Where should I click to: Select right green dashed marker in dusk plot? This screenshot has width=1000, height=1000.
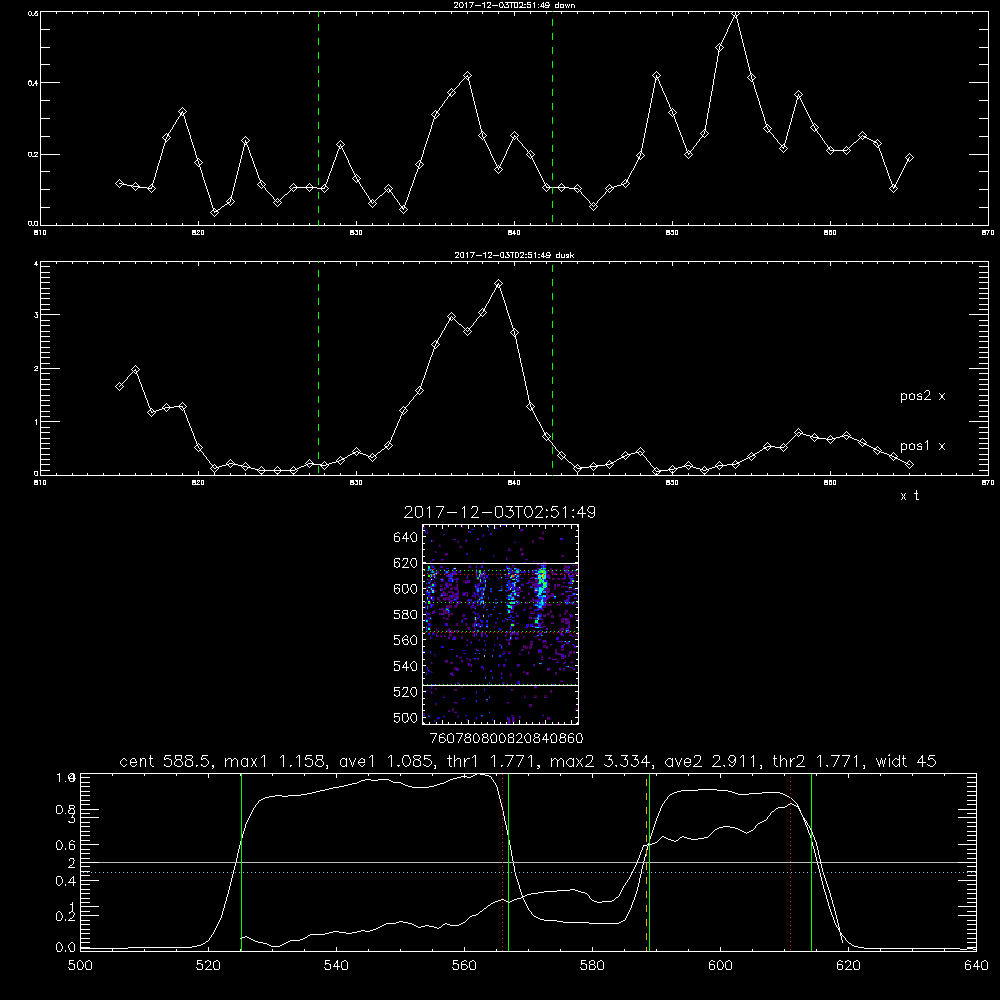pyautogui.click(x=552, y=368)
